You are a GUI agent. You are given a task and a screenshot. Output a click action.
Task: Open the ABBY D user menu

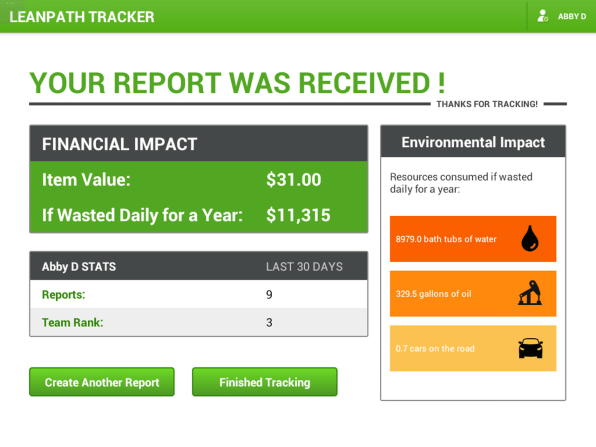click(561, 16)
